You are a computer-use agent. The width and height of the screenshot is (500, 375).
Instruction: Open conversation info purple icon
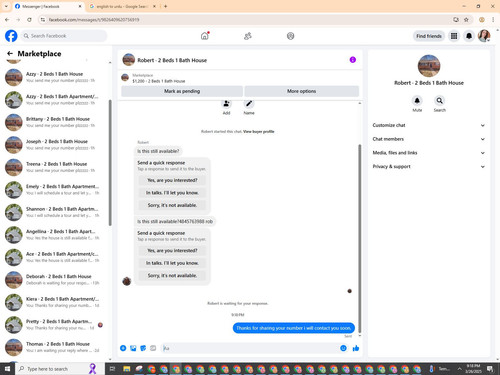353,60
